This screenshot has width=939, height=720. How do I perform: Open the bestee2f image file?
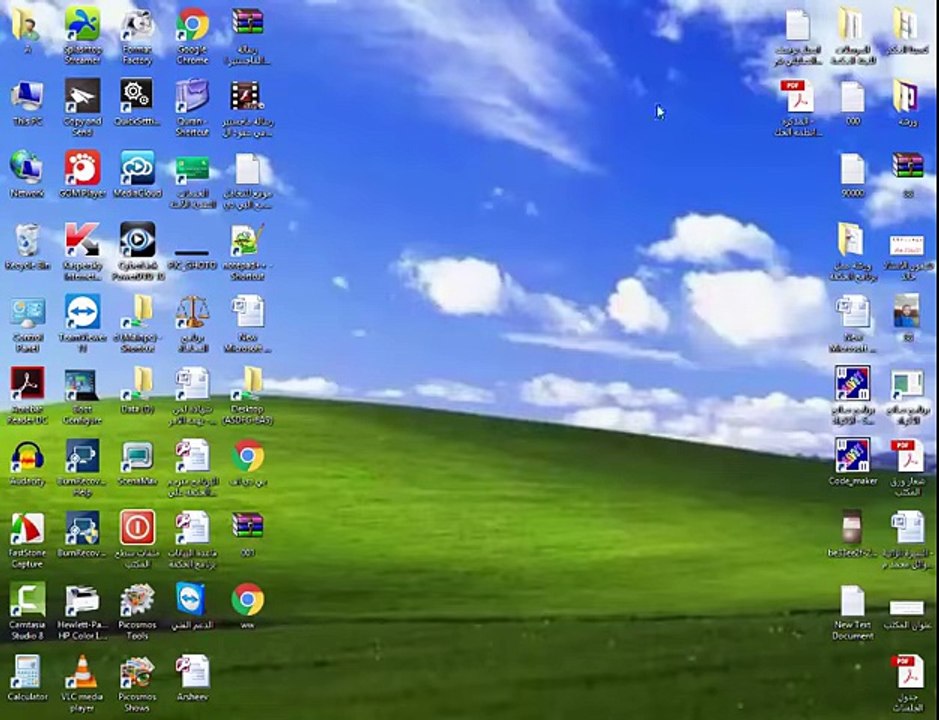(x=853, y=533)
